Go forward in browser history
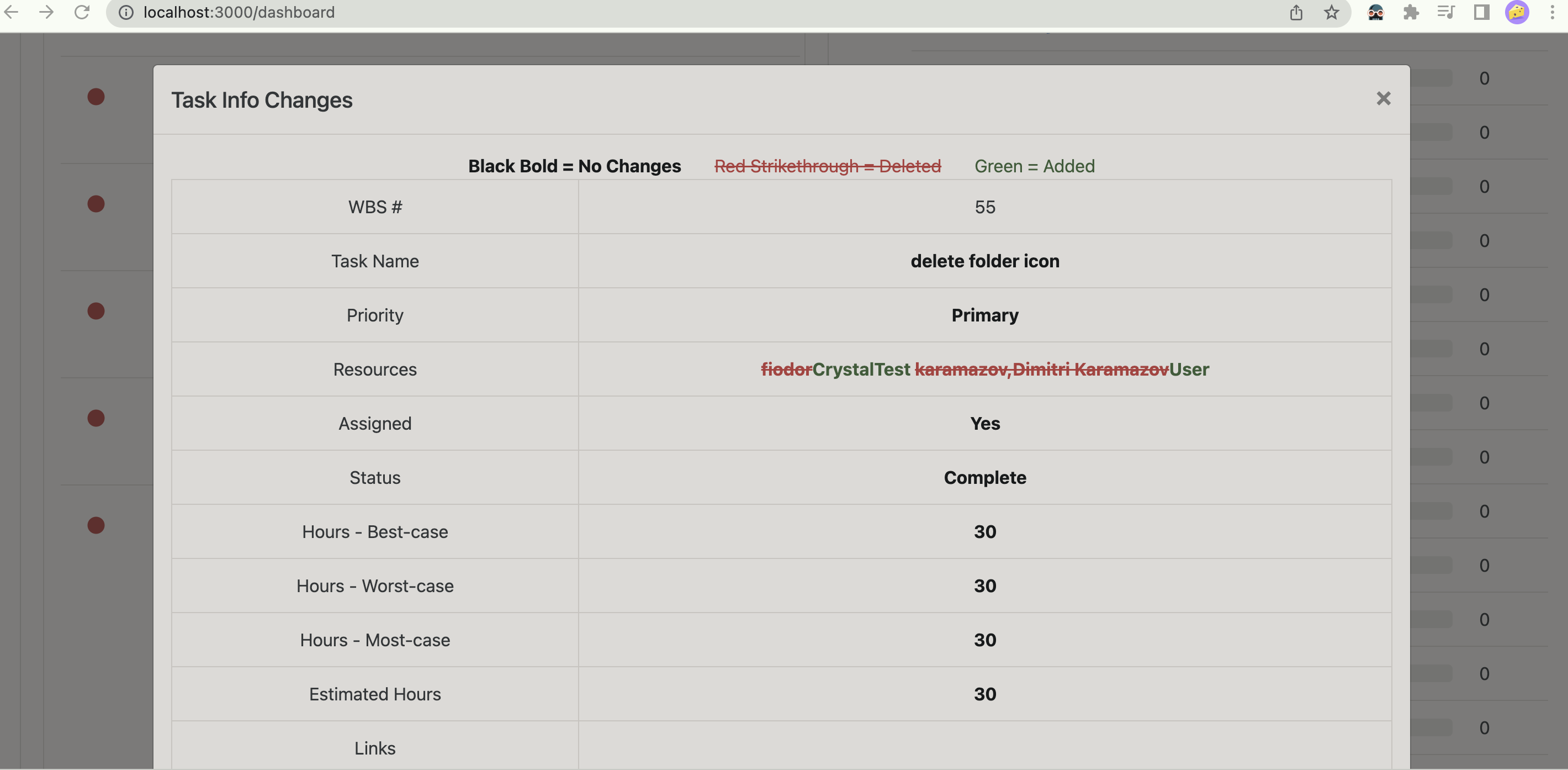This screenshot has height=770, width=1568. point(47,12)
